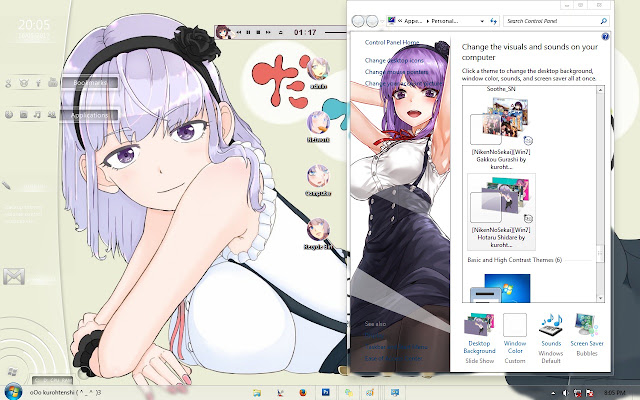Click the Applications label button
Screen dimensions: 640x400
point(90,116)
